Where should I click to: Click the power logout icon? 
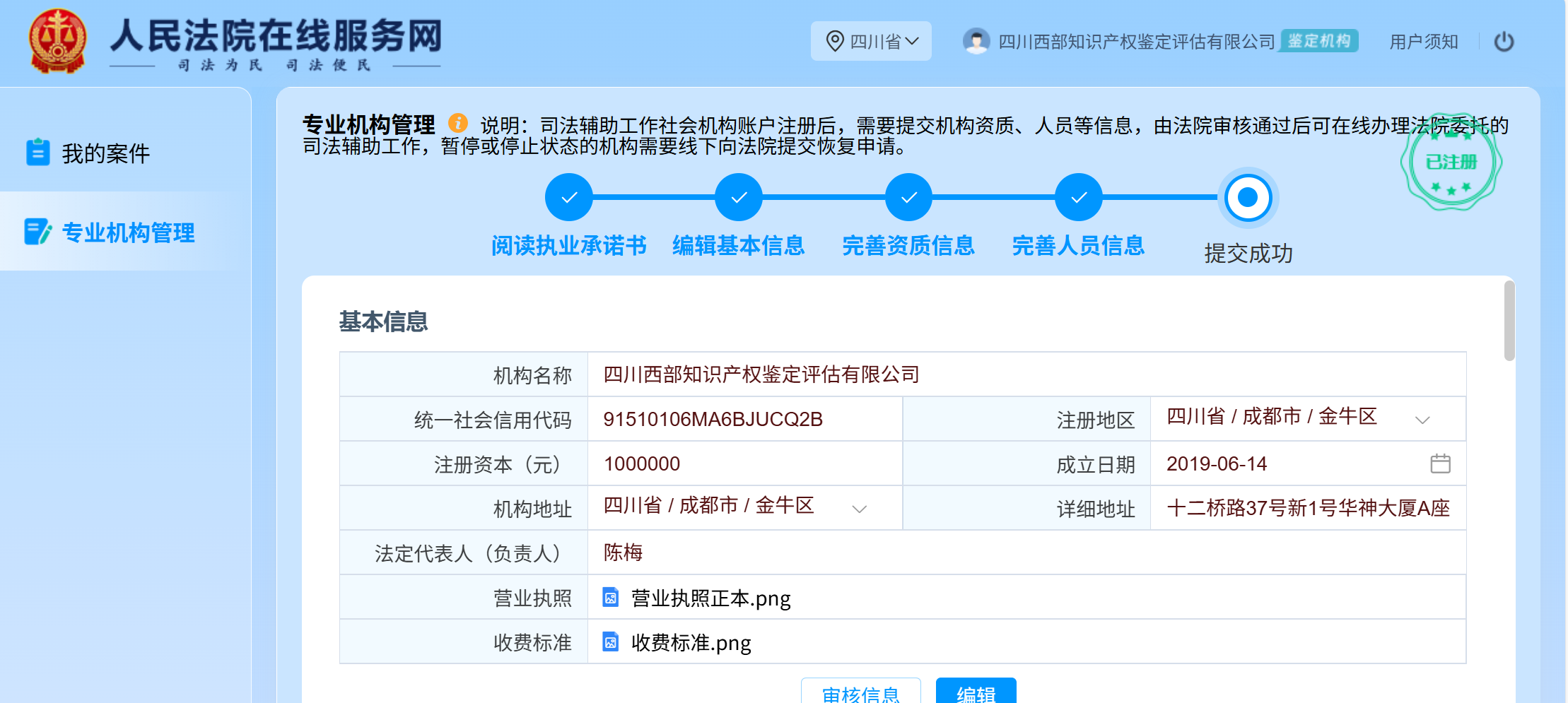click(x=1504, y=42)
